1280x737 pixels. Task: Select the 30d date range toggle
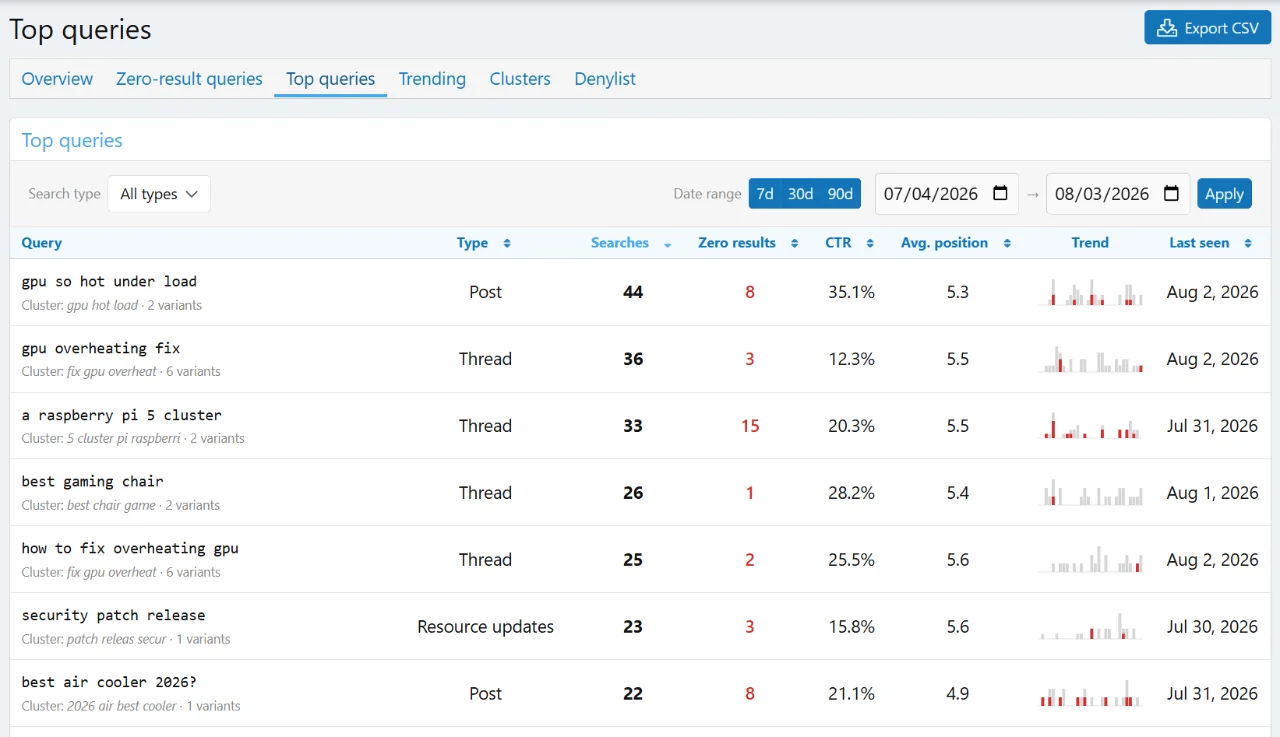pyautogui.click(x=800, y=194)
